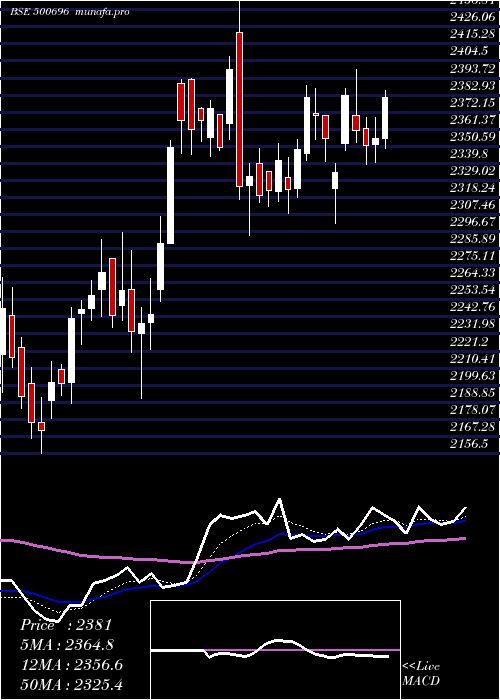
Task: Select the 2242.76 price axis label
Action: [472, 308]
